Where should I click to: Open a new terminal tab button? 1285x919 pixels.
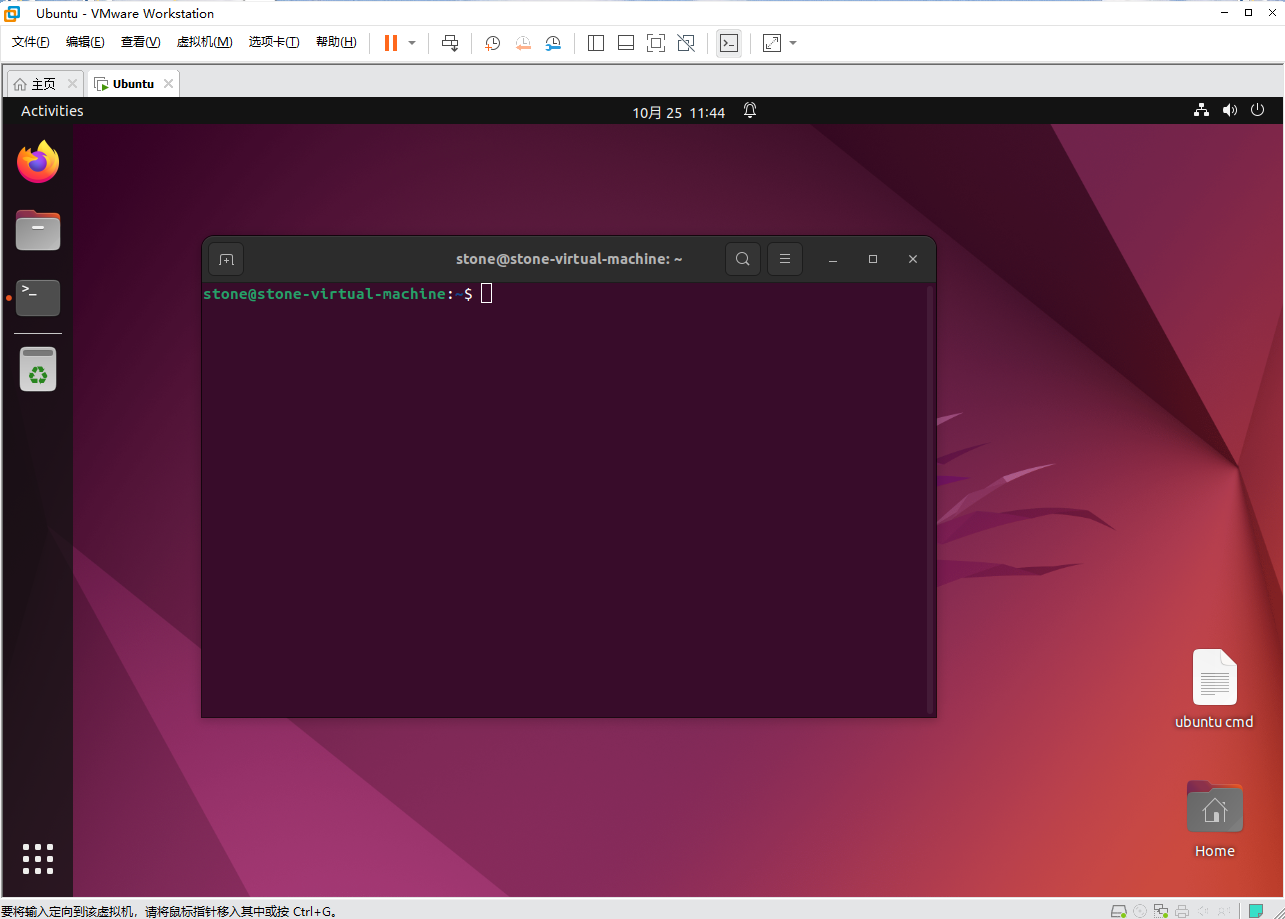pos(226,259)
